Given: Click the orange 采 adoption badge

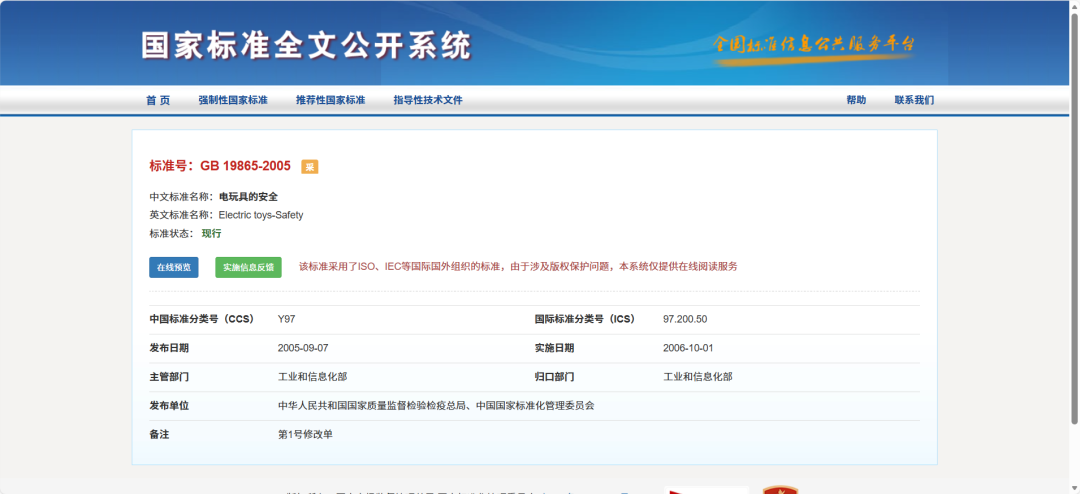Looking at the screenshot, I should point(310,167).
